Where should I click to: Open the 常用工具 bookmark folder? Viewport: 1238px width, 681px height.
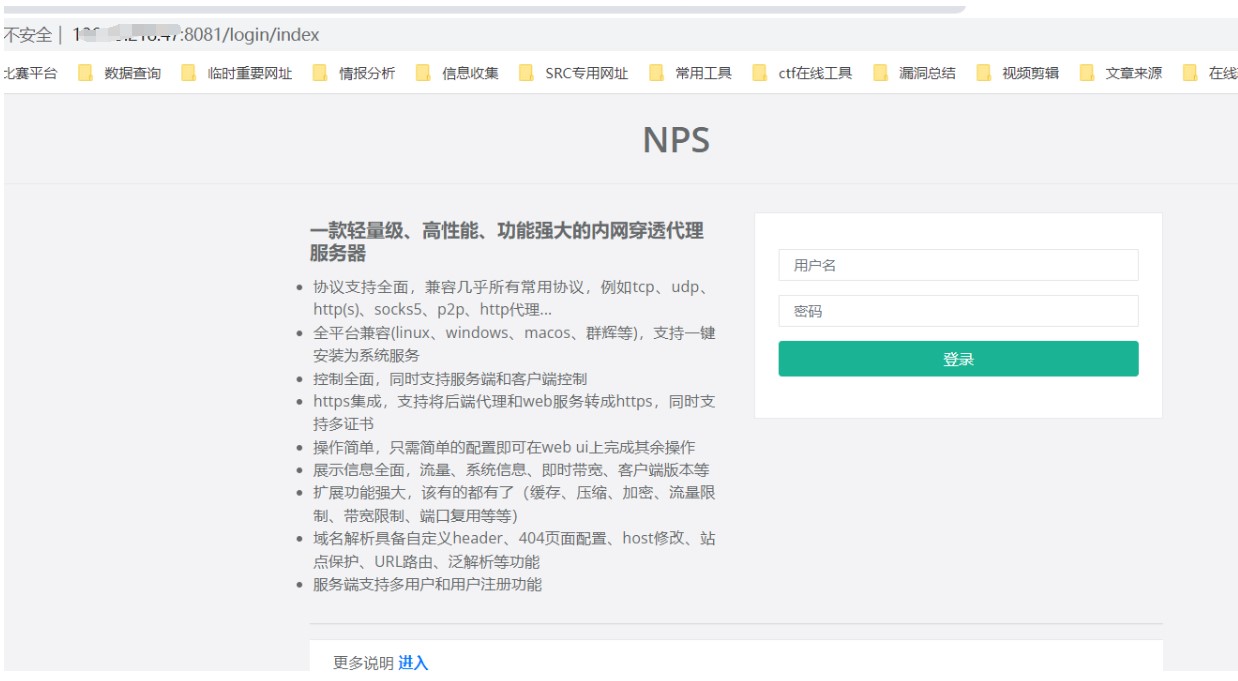click(692, 73)
